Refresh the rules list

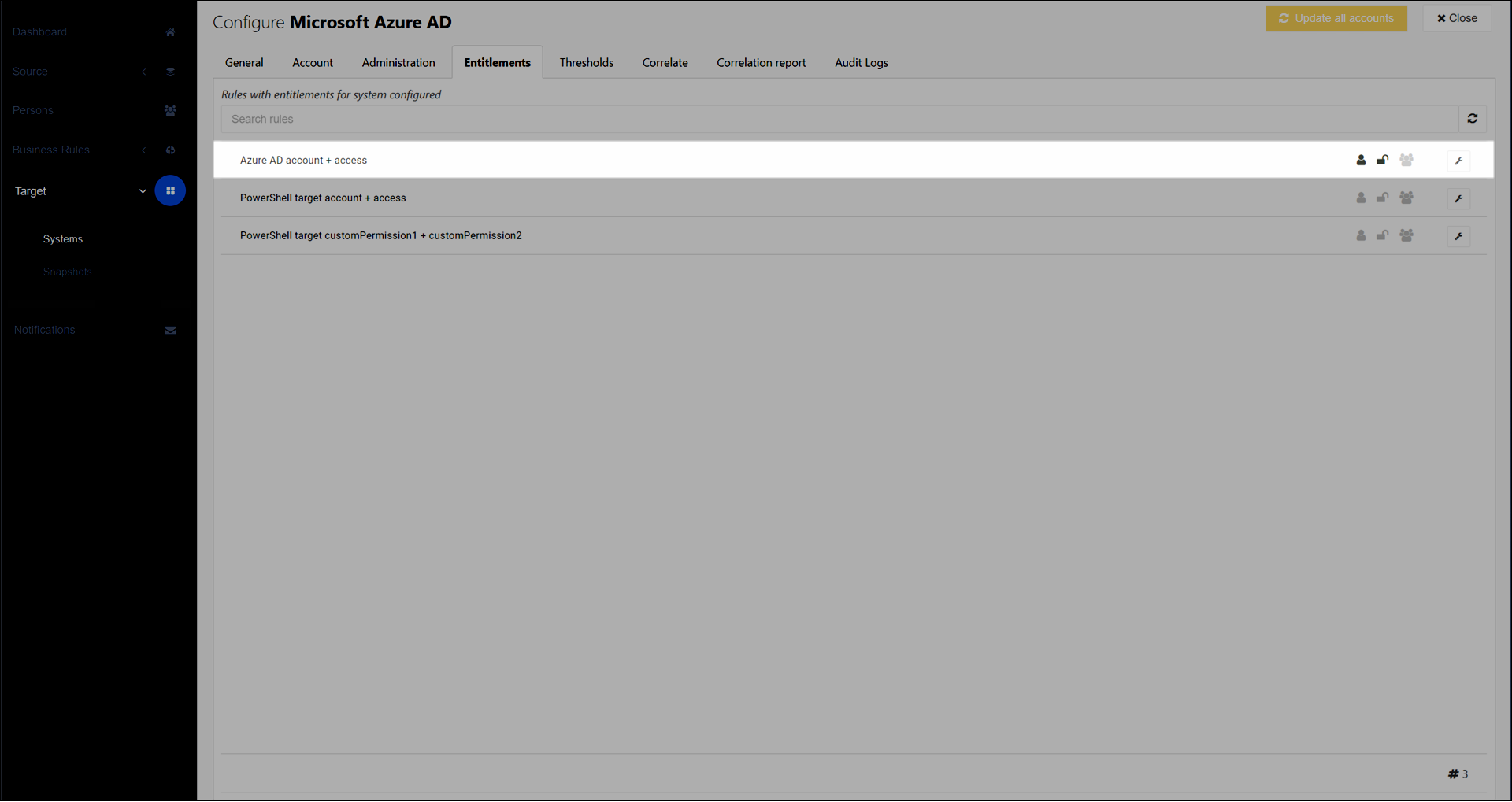click(x=1473, y=119)
